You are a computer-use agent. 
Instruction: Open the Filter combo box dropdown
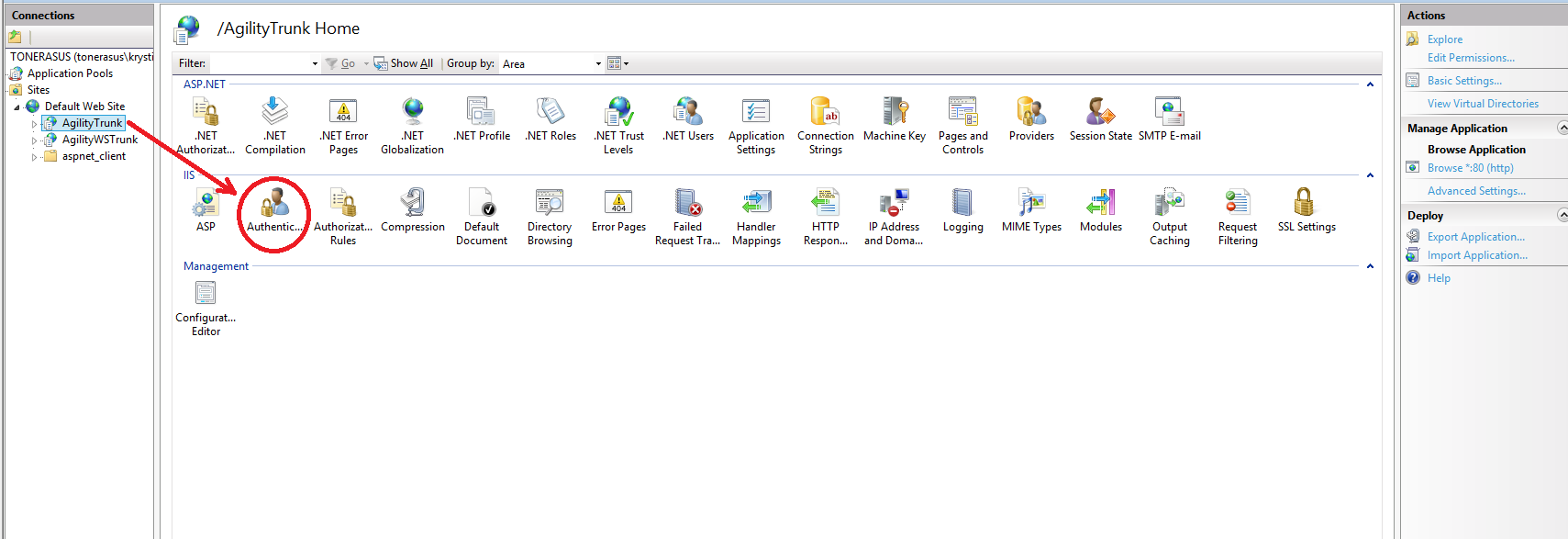pos(315,64)
